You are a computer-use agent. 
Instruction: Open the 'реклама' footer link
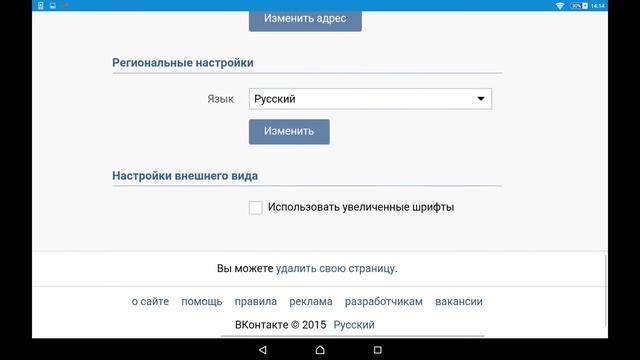(x=311, y=302)
